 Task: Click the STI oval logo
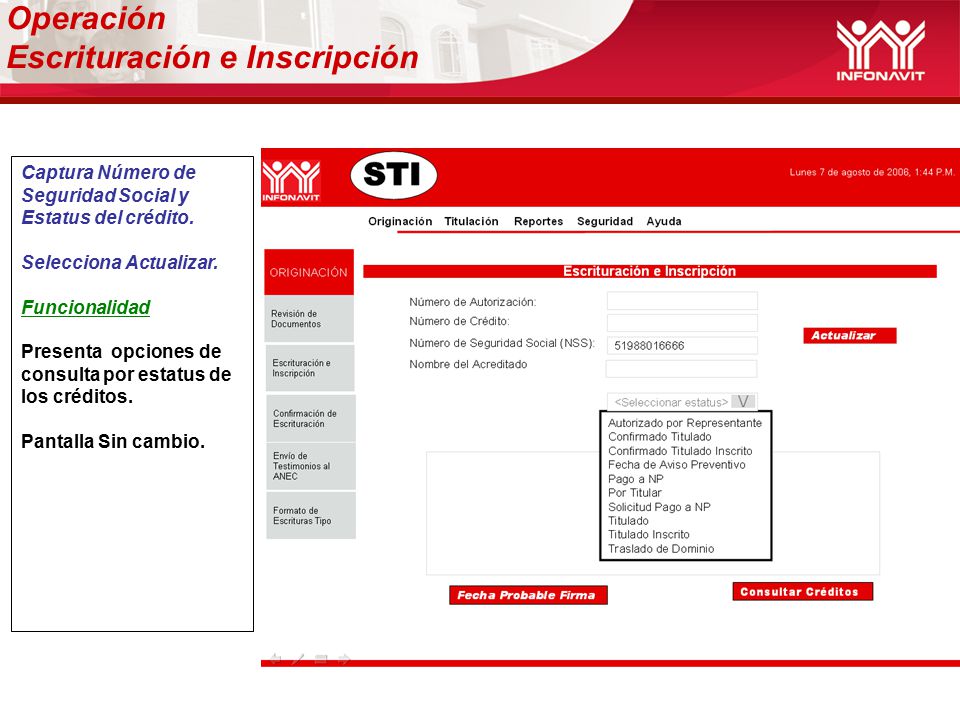click(394, 175)
